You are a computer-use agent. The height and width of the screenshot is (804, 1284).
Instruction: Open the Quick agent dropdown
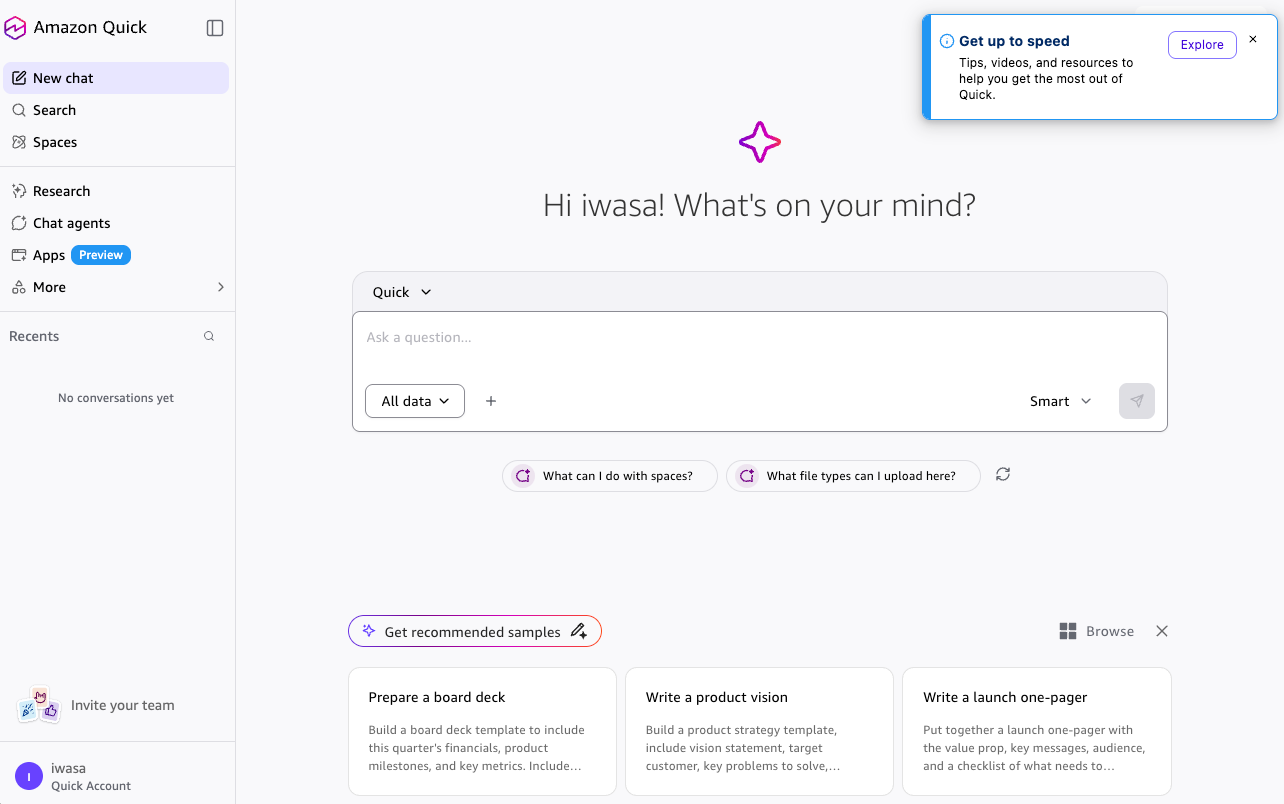(402, 292)
